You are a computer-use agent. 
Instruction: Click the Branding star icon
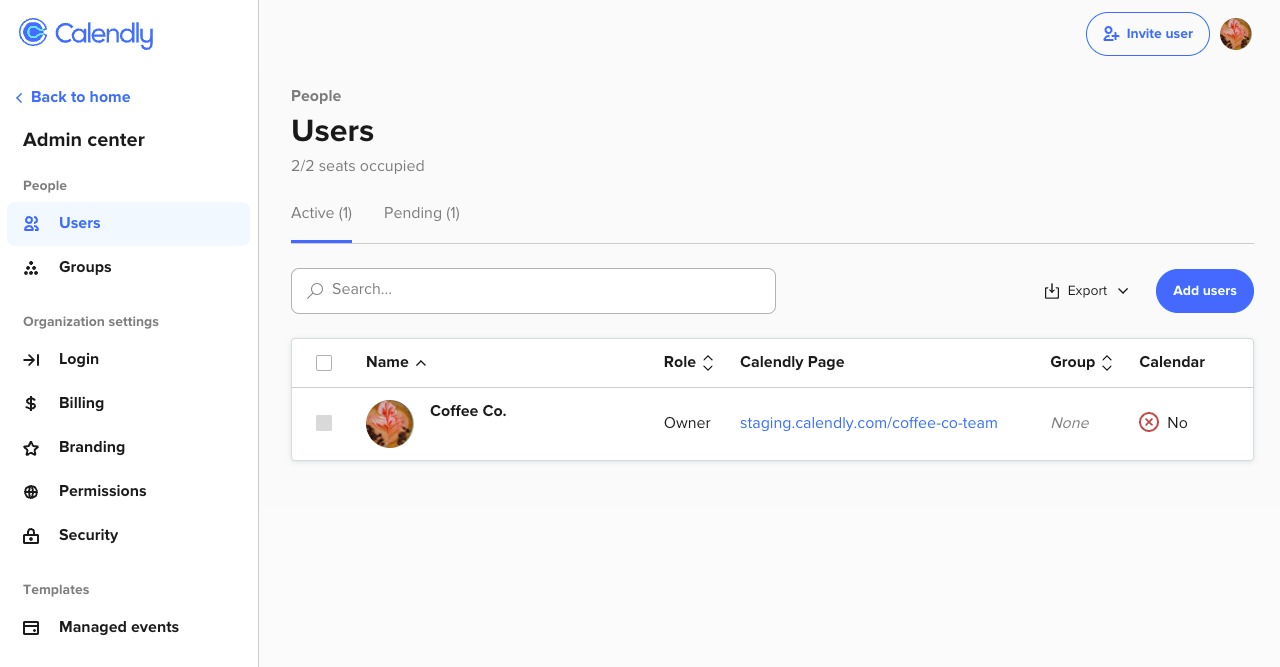[x=32, y=448]
